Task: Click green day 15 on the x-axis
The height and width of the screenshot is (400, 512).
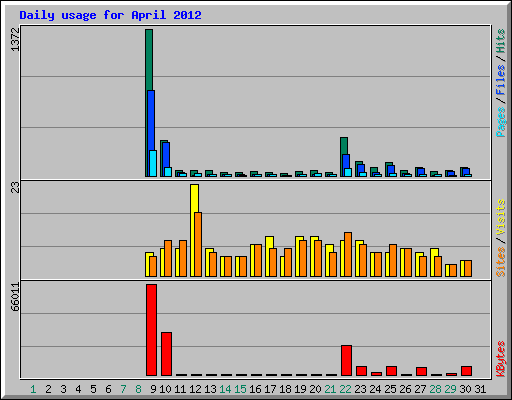Action: tap(240, 389)
